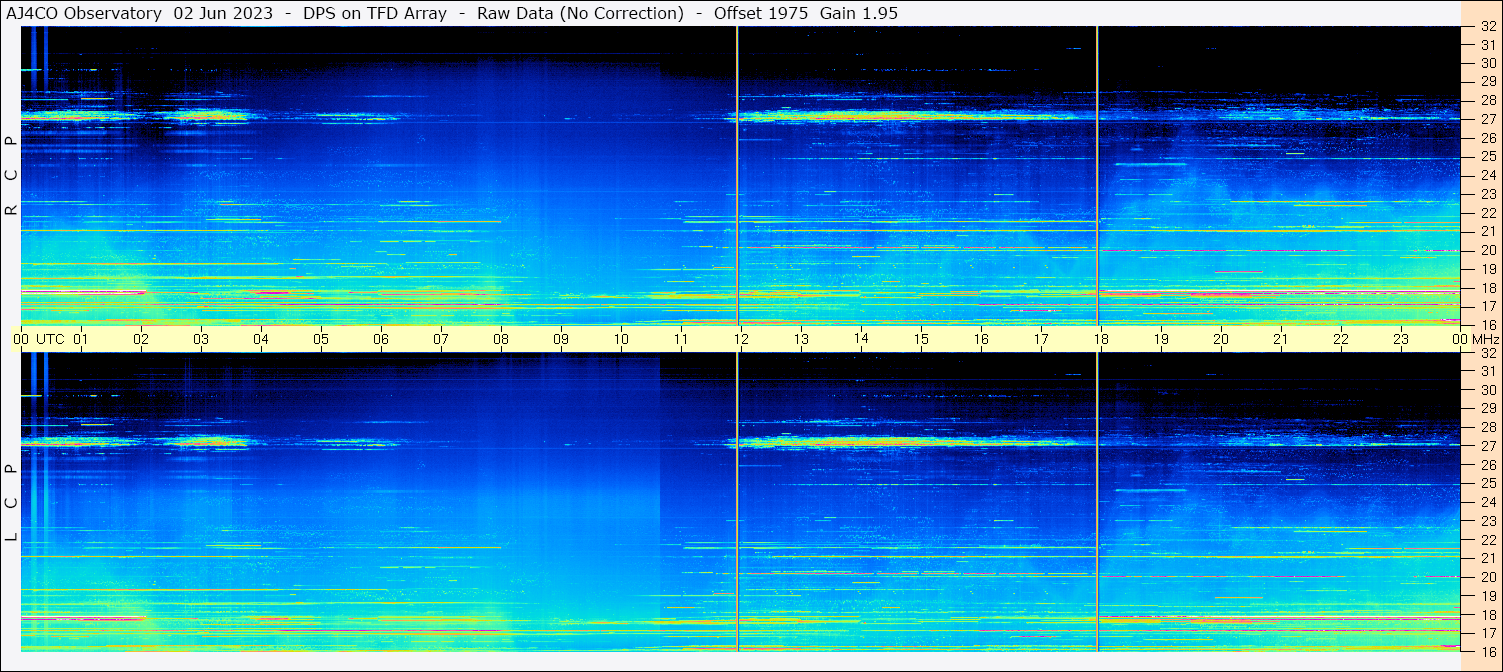This screenshot has width=1503, height=672.
Task: Click the MHz unit label on time axis
Action: (1486, 339)
